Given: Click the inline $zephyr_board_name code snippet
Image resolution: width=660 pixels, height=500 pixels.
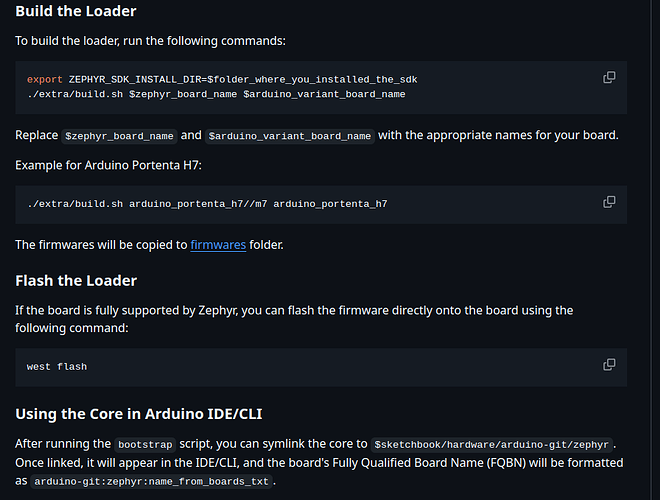Looking at the screenshot, I should point(119,136).
